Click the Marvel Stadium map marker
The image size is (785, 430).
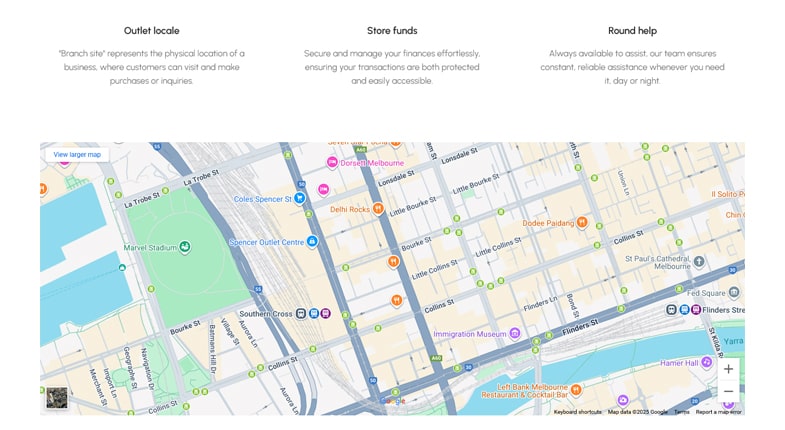tap(184, 247)
